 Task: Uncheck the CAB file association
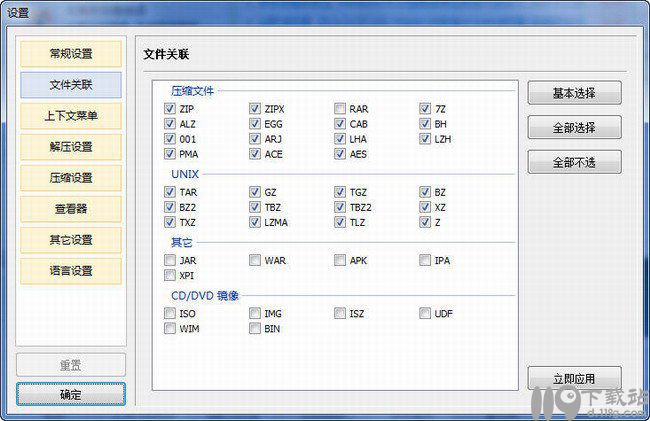pyautogui.click(x=340, y=123)
